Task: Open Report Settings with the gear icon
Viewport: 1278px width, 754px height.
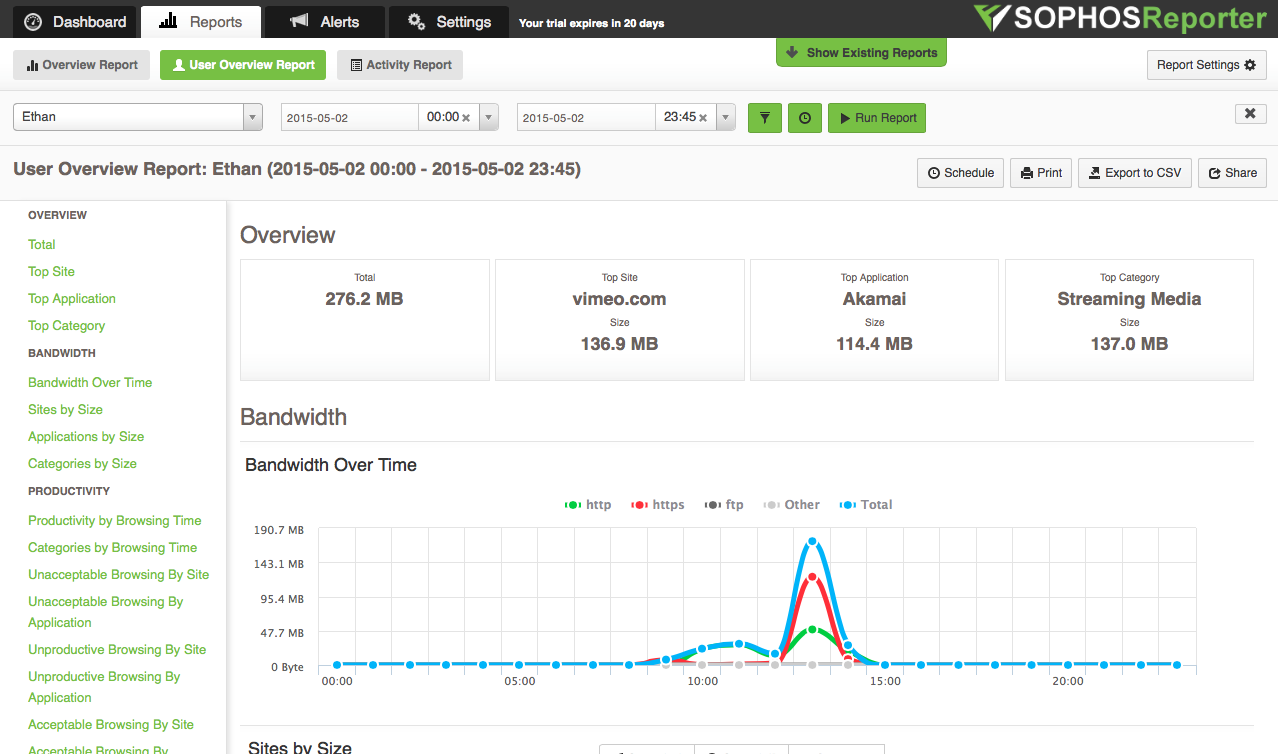Action: [x=1206, y=65]
